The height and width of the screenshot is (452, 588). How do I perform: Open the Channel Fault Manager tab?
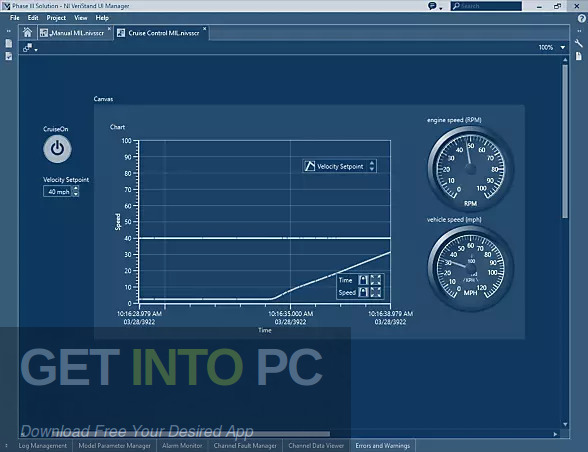(245, 446)
